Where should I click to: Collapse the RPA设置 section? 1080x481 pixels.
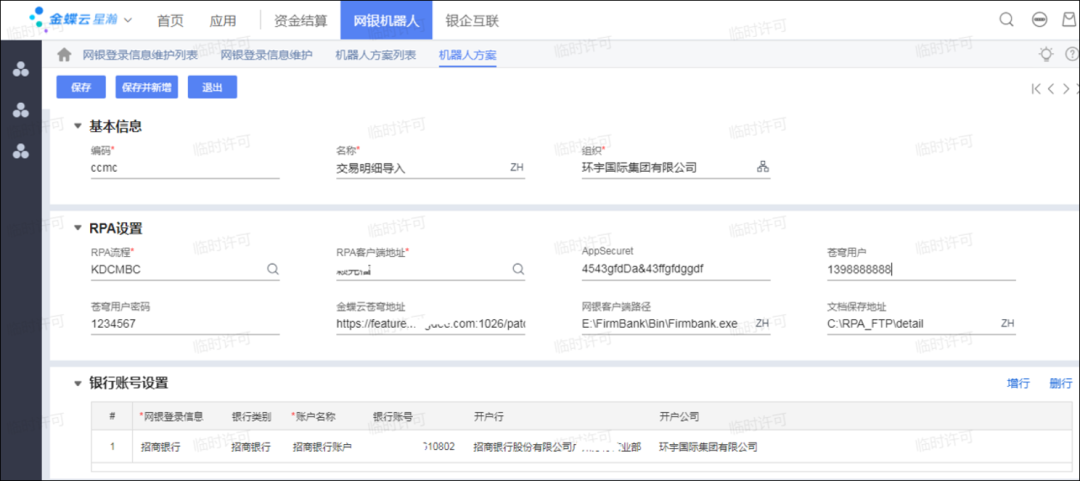pyautogui.click(x=78, y=229)
